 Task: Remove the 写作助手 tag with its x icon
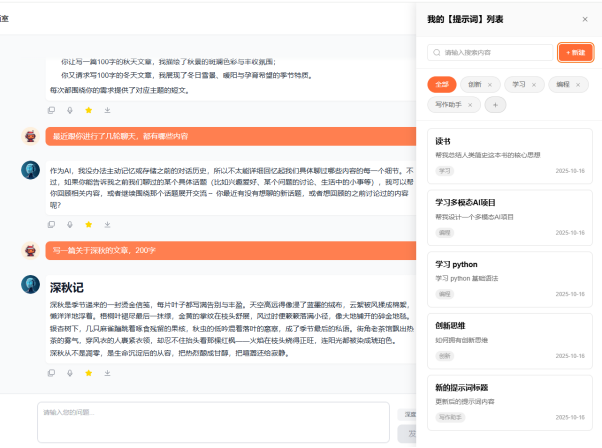(x=470, y=105)
